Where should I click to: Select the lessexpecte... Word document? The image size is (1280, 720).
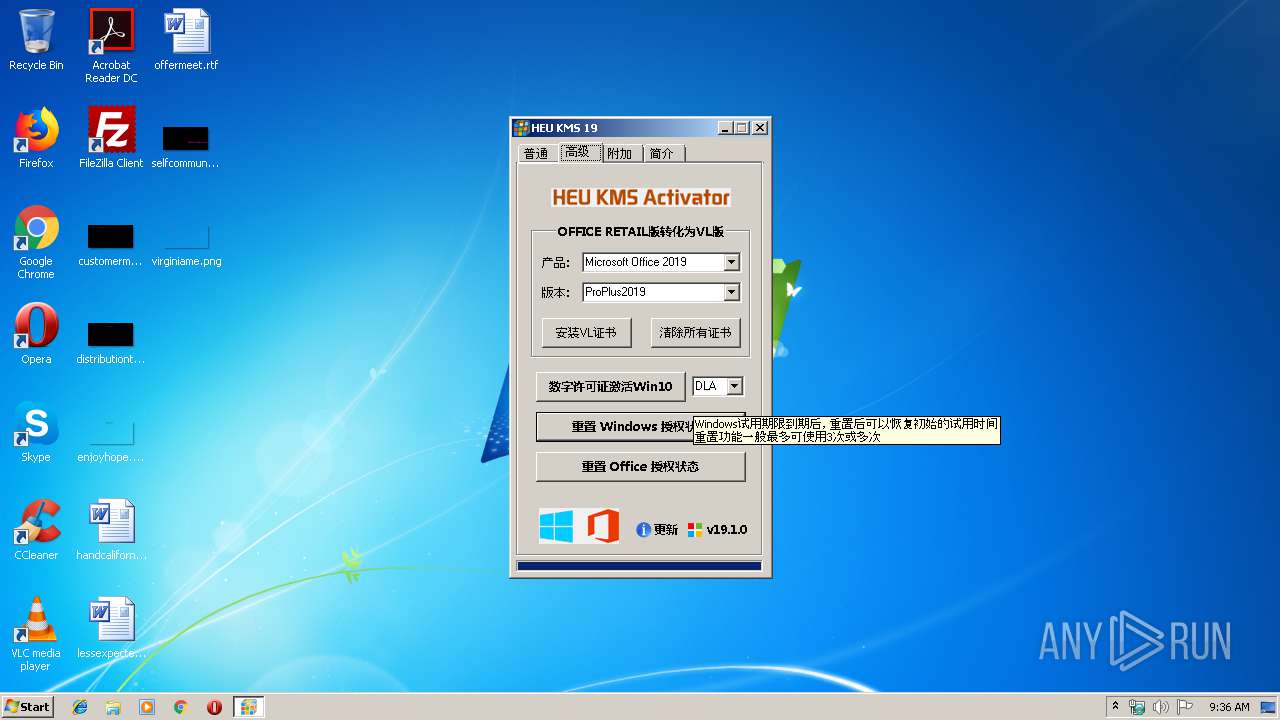point(111,628)
